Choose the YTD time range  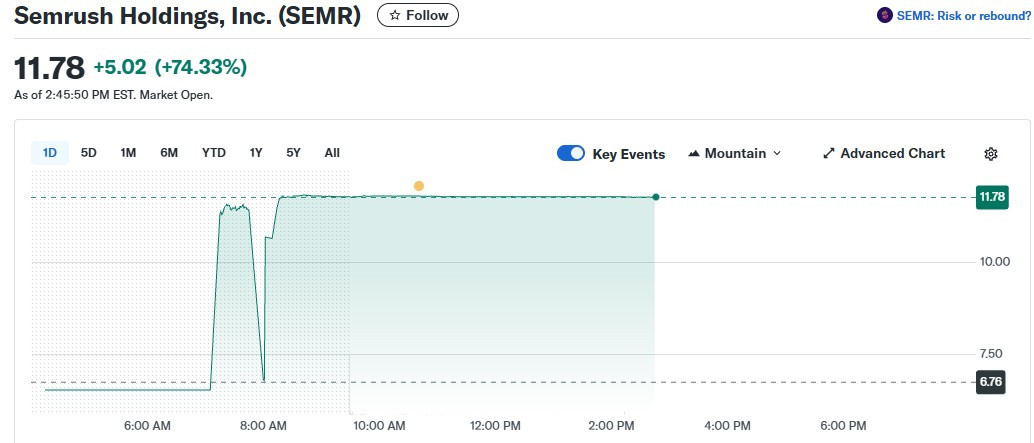pyautogui.click(x=213, y=153)
